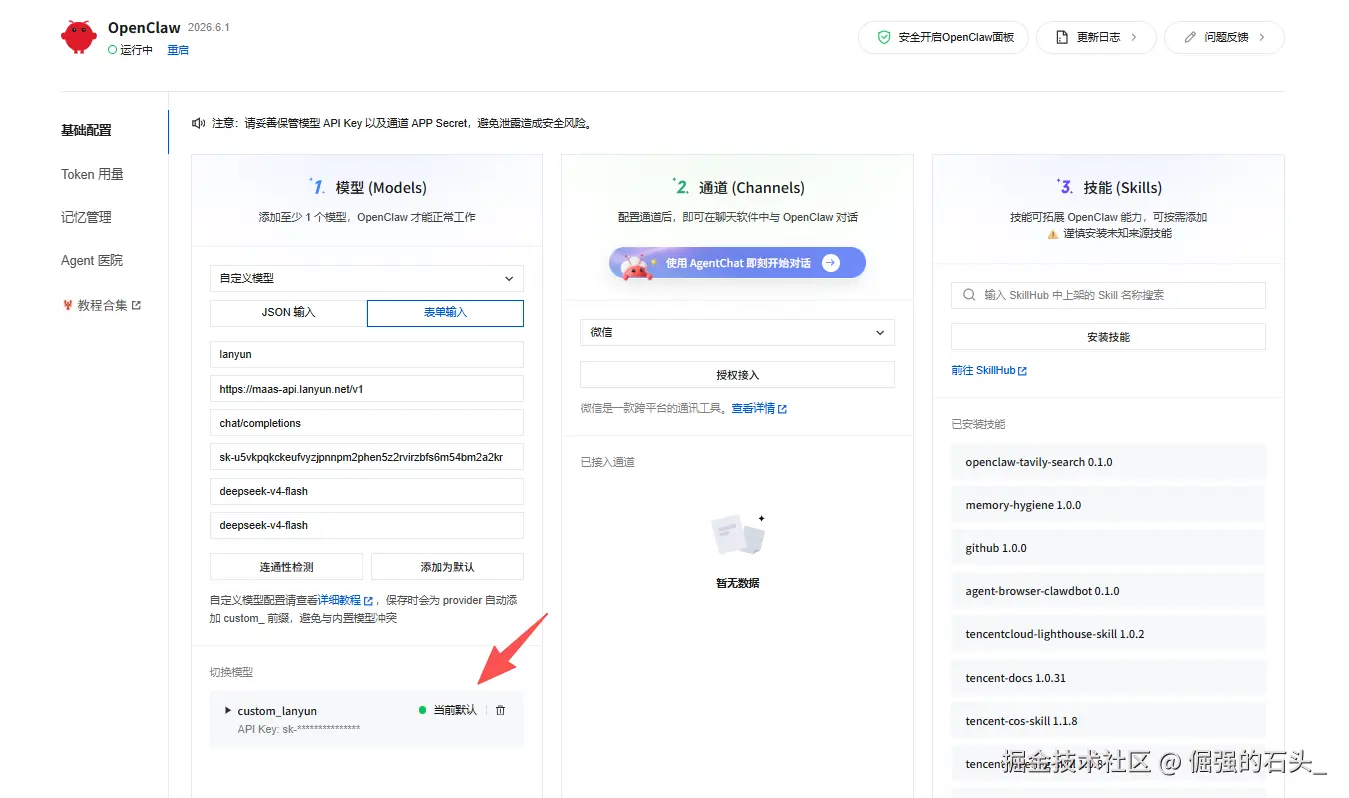1349x798 pixels.
Task: Click the tencent-docs 1.0.31 skill row
Action: point(1108,678)
